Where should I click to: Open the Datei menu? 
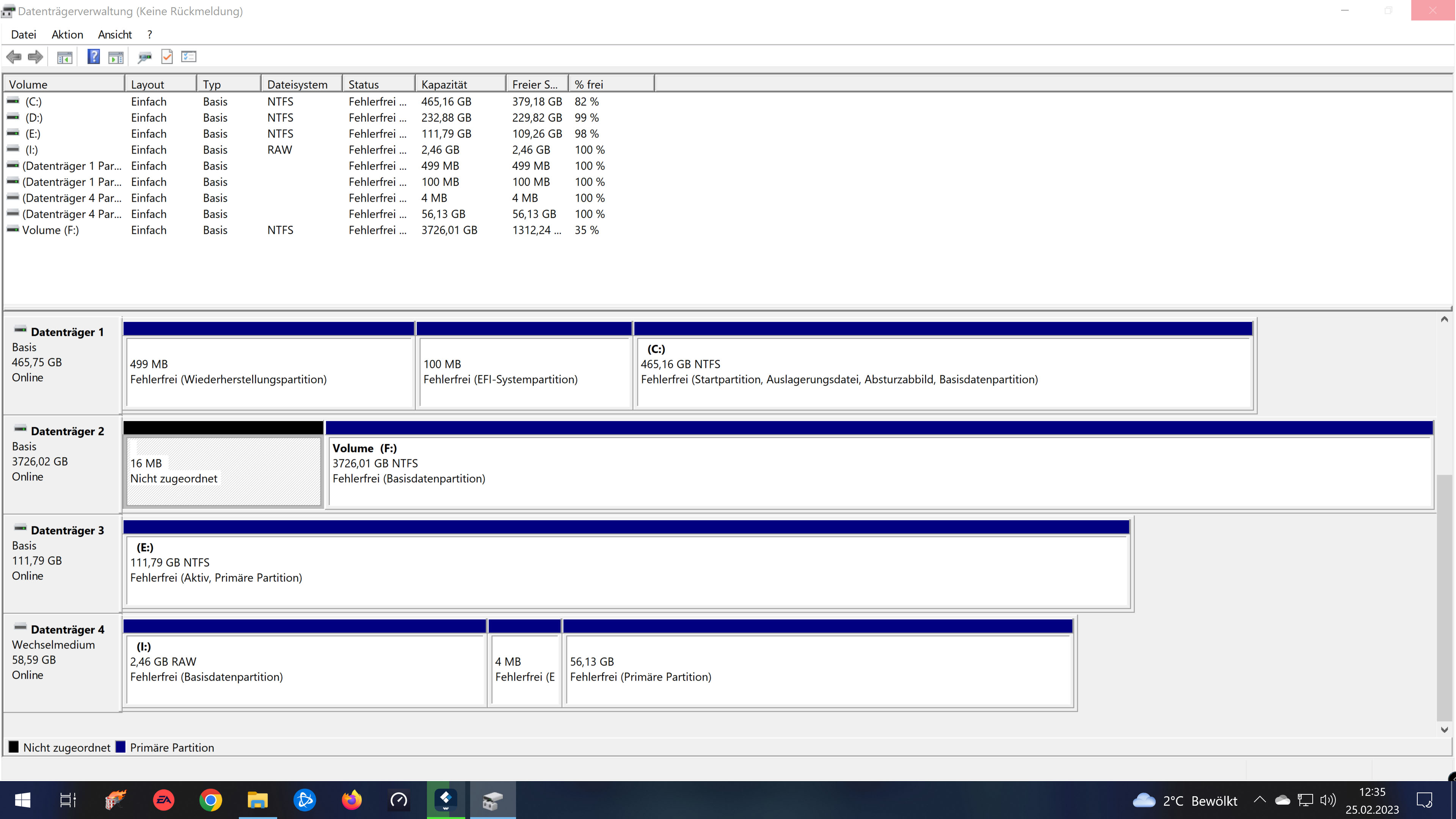(x=23, y=35)
